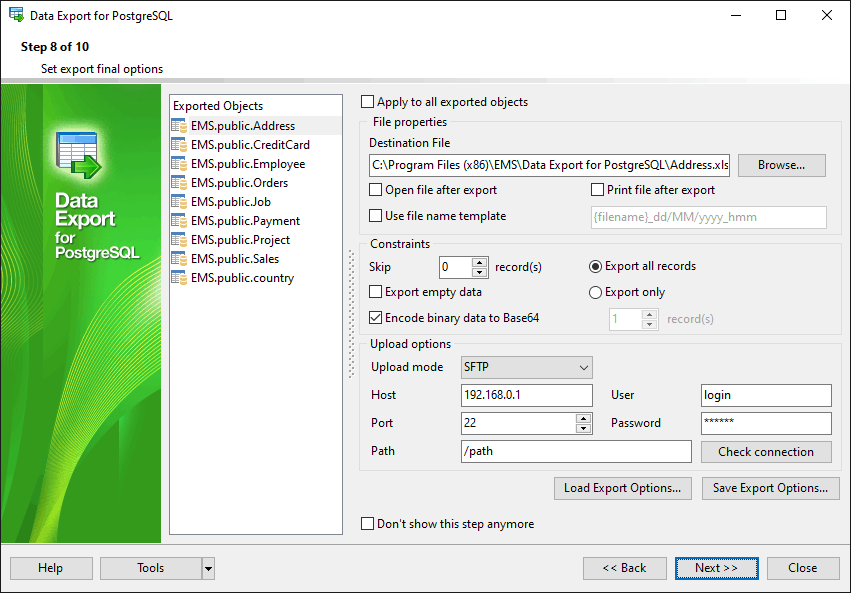Screen dimensions: 851x593
Task: Click the Check connection button
Action: [x=766, y=452]
